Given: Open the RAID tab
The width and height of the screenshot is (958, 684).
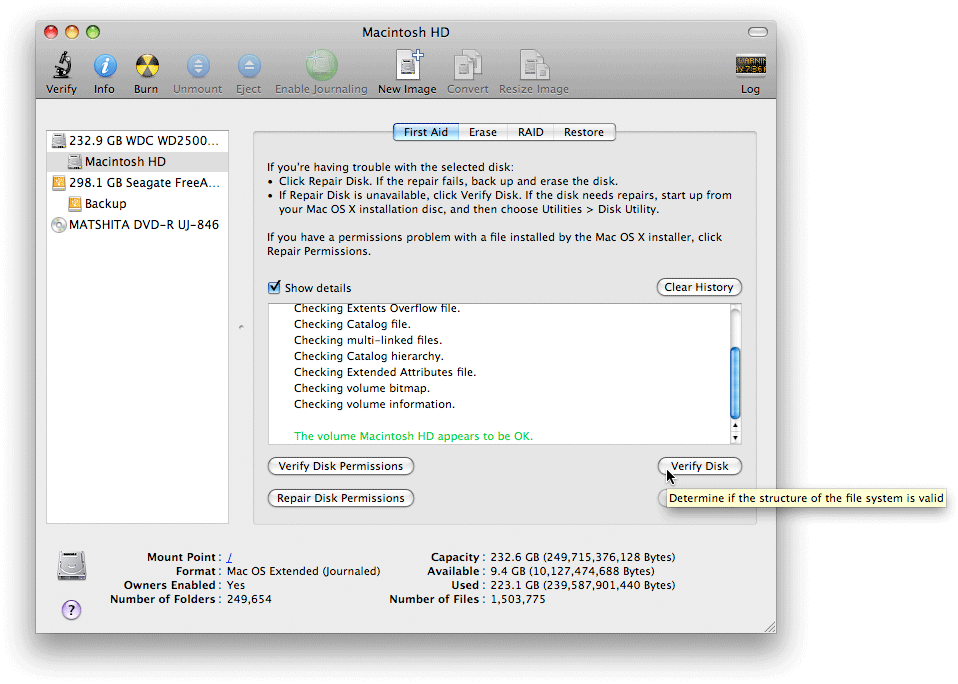Looking at the screenshot, I should point(530,131).
